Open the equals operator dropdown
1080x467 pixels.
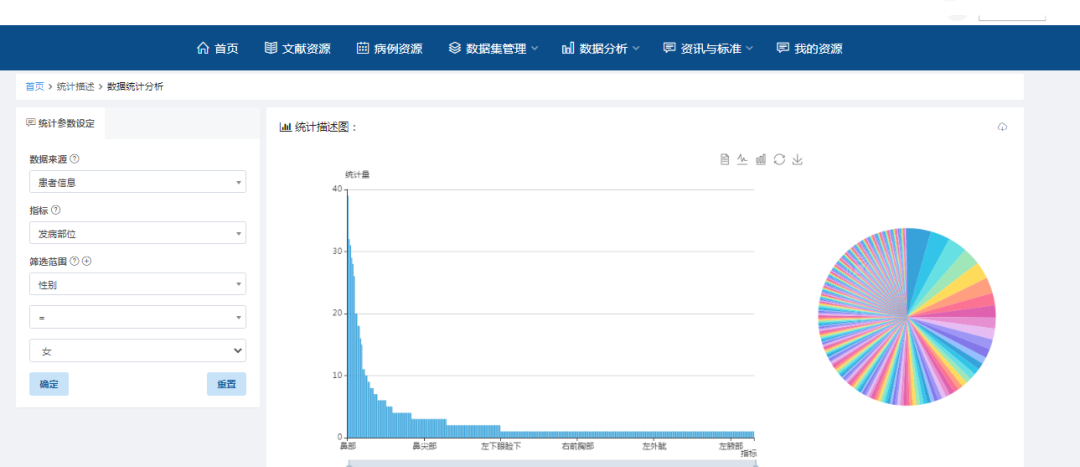[137, 317]
